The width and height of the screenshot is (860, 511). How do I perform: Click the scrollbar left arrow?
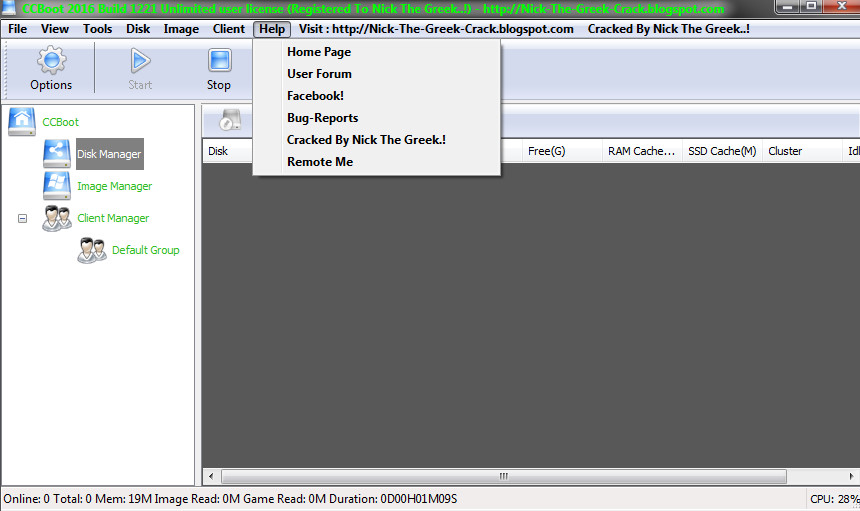211,476
